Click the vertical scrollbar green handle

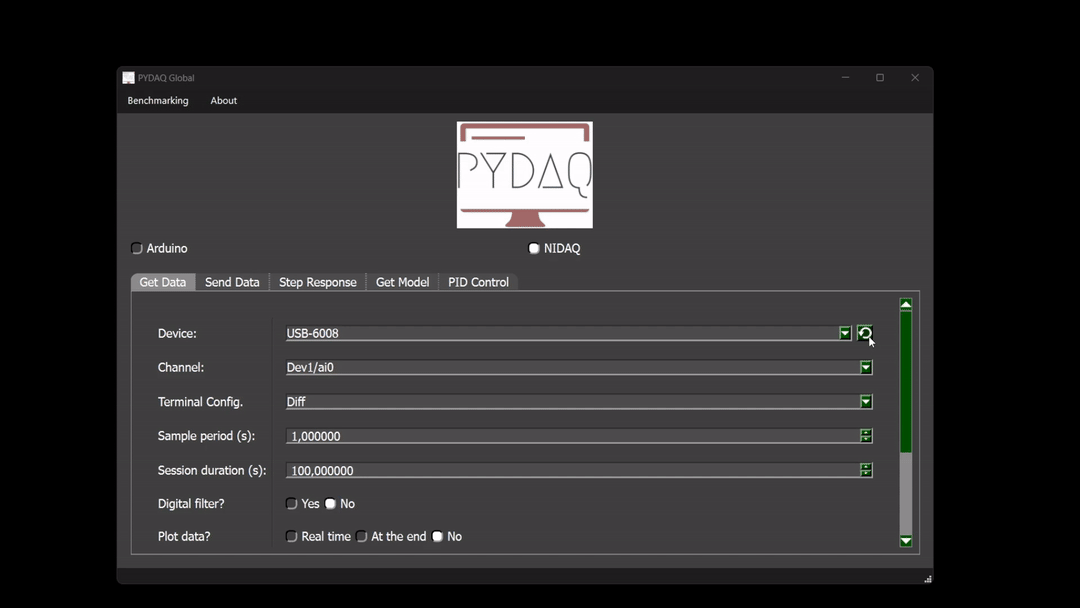pos(906,380)
